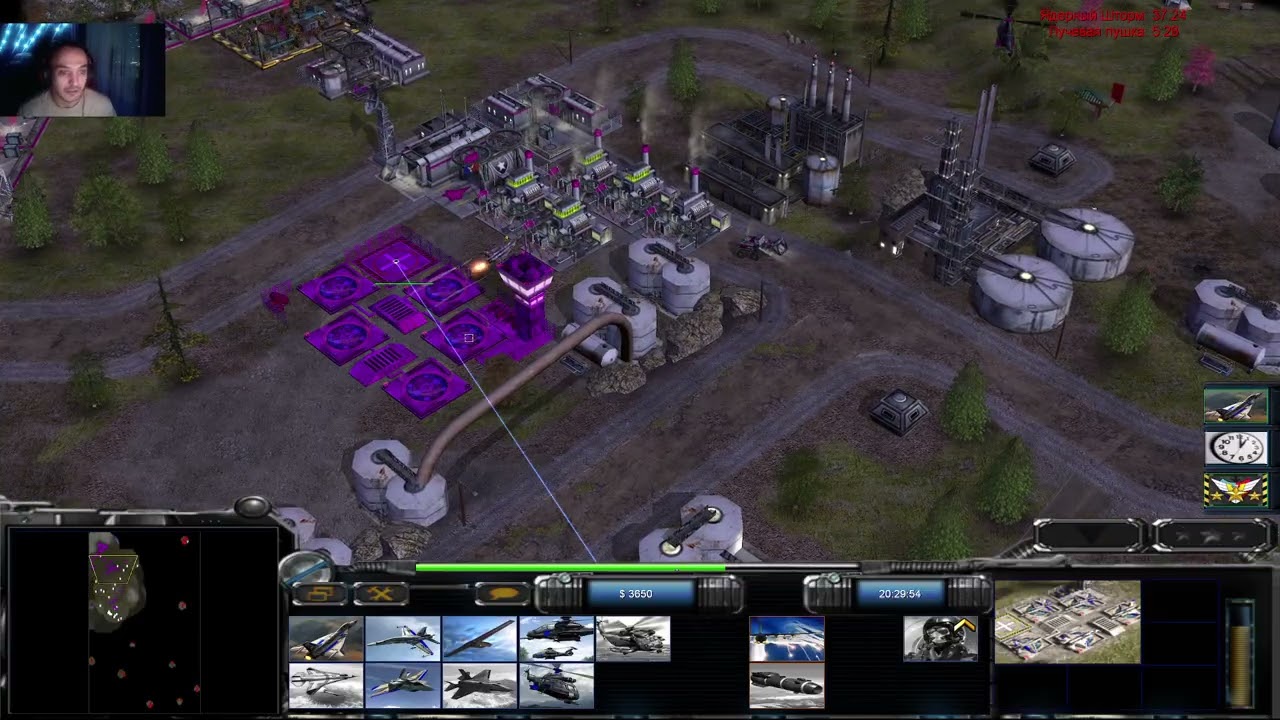This screenshot has width=1280, height=720.
Task: Select the dark flying-wing aircraft build icon
Action: point(480,639)
